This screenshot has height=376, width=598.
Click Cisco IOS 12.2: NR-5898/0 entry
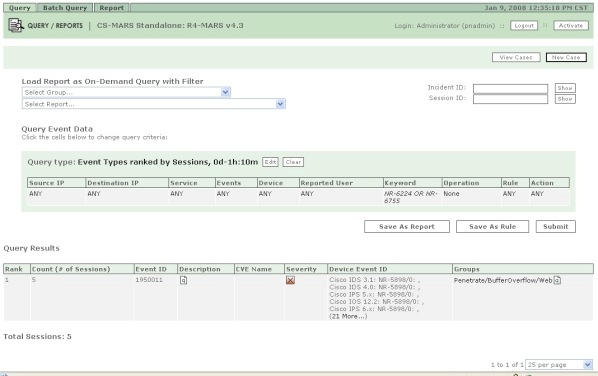[x=376, y=302]
